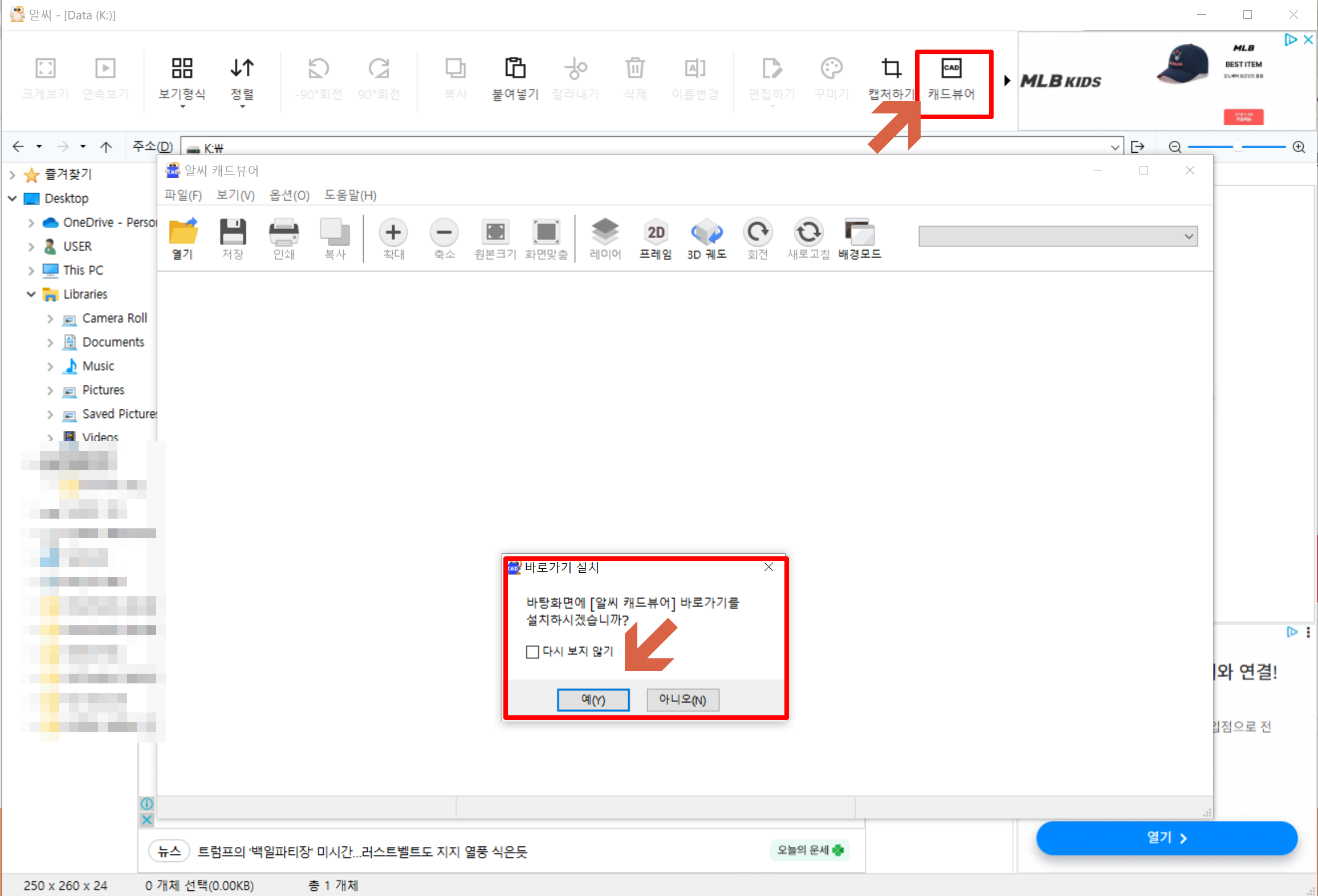
Task: Select the This PC tree item
Action: [83, 270]
